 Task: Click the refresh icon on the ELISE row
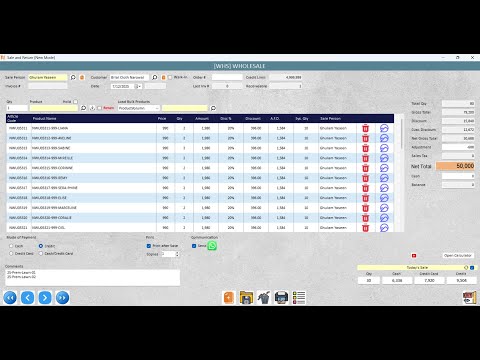[x=384, y=198]
